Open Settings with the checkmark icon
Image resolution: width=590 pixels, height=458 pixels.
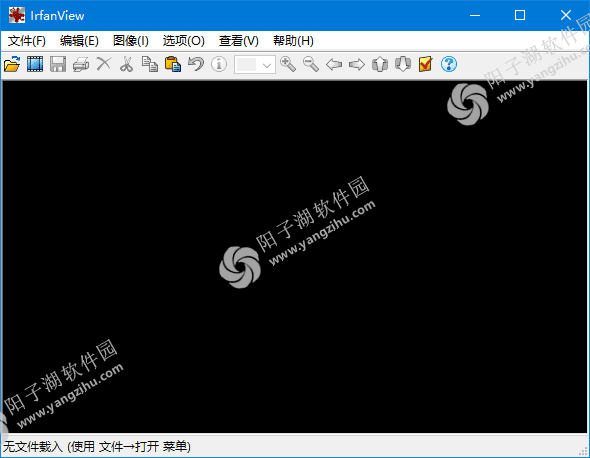426,64
